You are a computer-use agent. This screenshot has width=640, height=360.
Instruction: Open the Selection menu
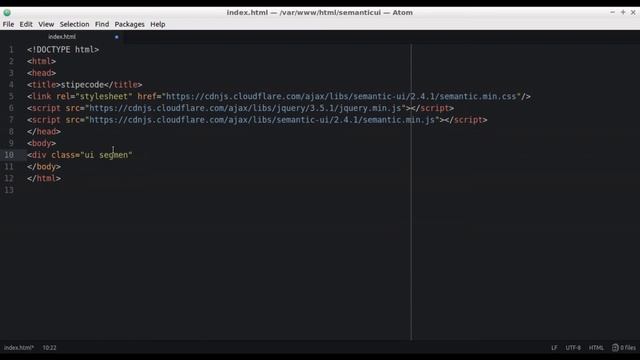[74, 24]
